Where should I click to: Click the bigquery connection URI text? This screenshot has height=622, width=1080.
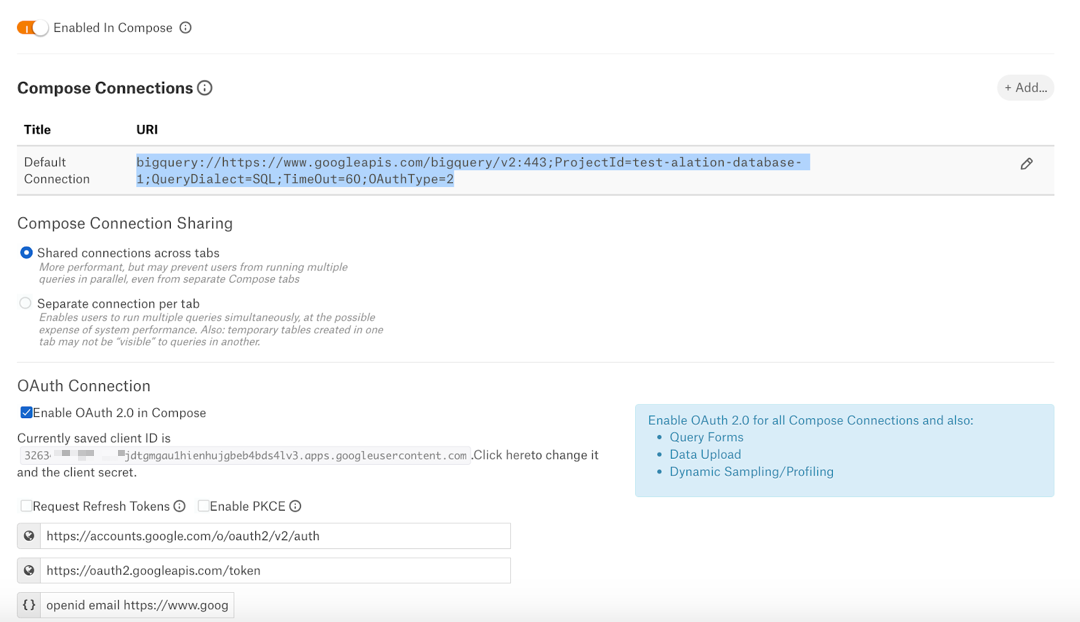click(472, 171)
